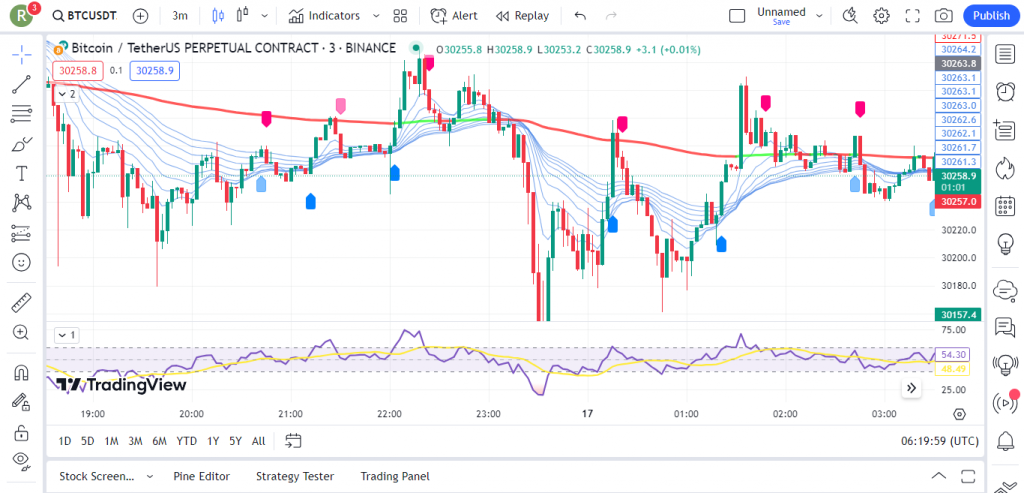The height and width of the screenshot is (493, 1024).
Task: Open streams icon with red dot
Action: coord(1006,402)
